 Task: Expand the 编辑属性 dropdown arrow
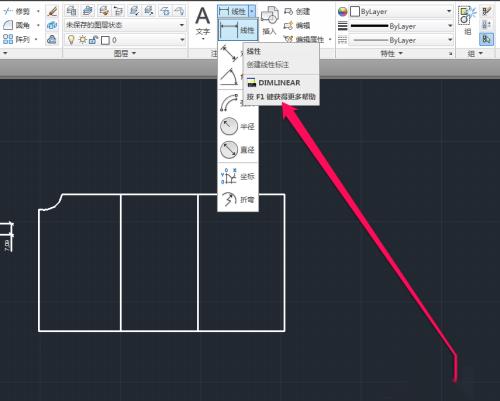[x=330, y=39]
